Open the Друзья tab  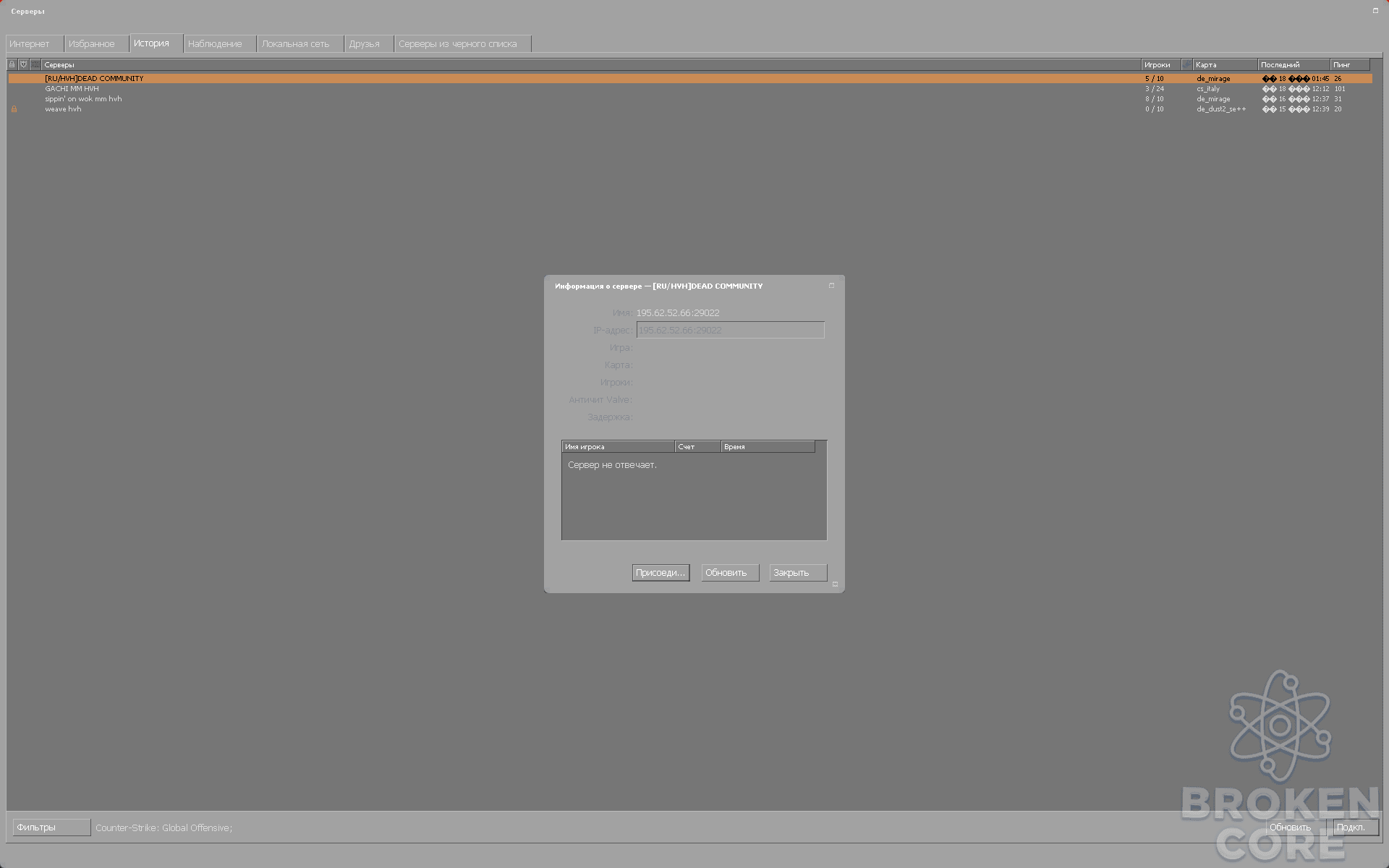[x=369, y=44]
